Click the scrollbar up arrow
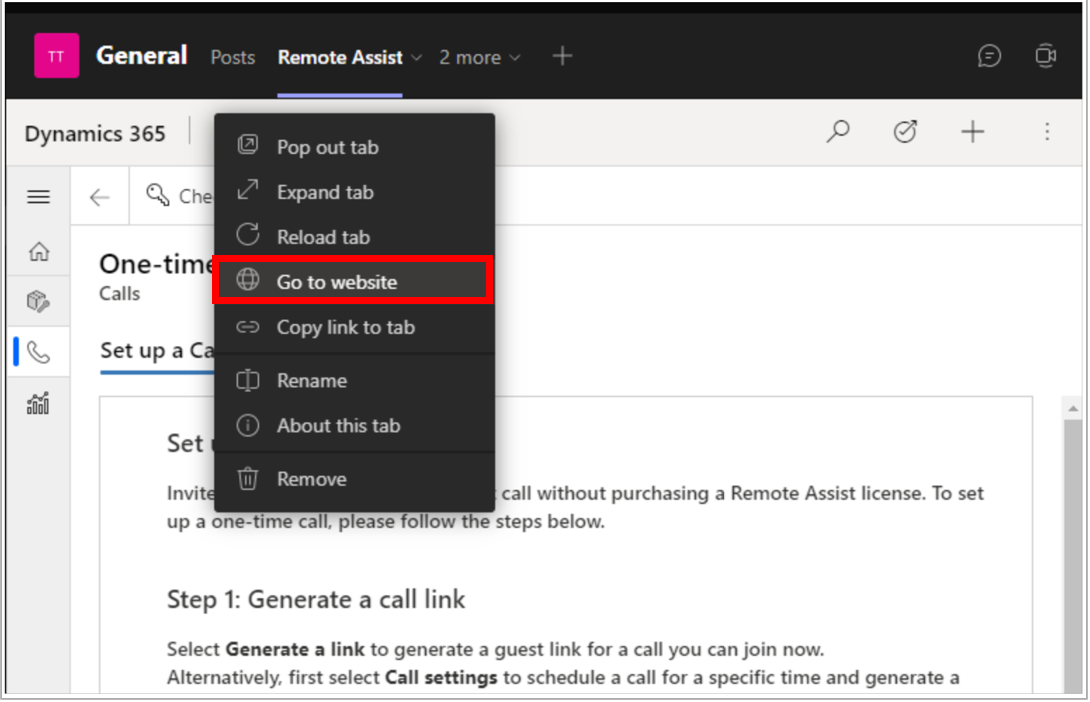Viewport: 1090px width, 702px height. [1073, 408]
